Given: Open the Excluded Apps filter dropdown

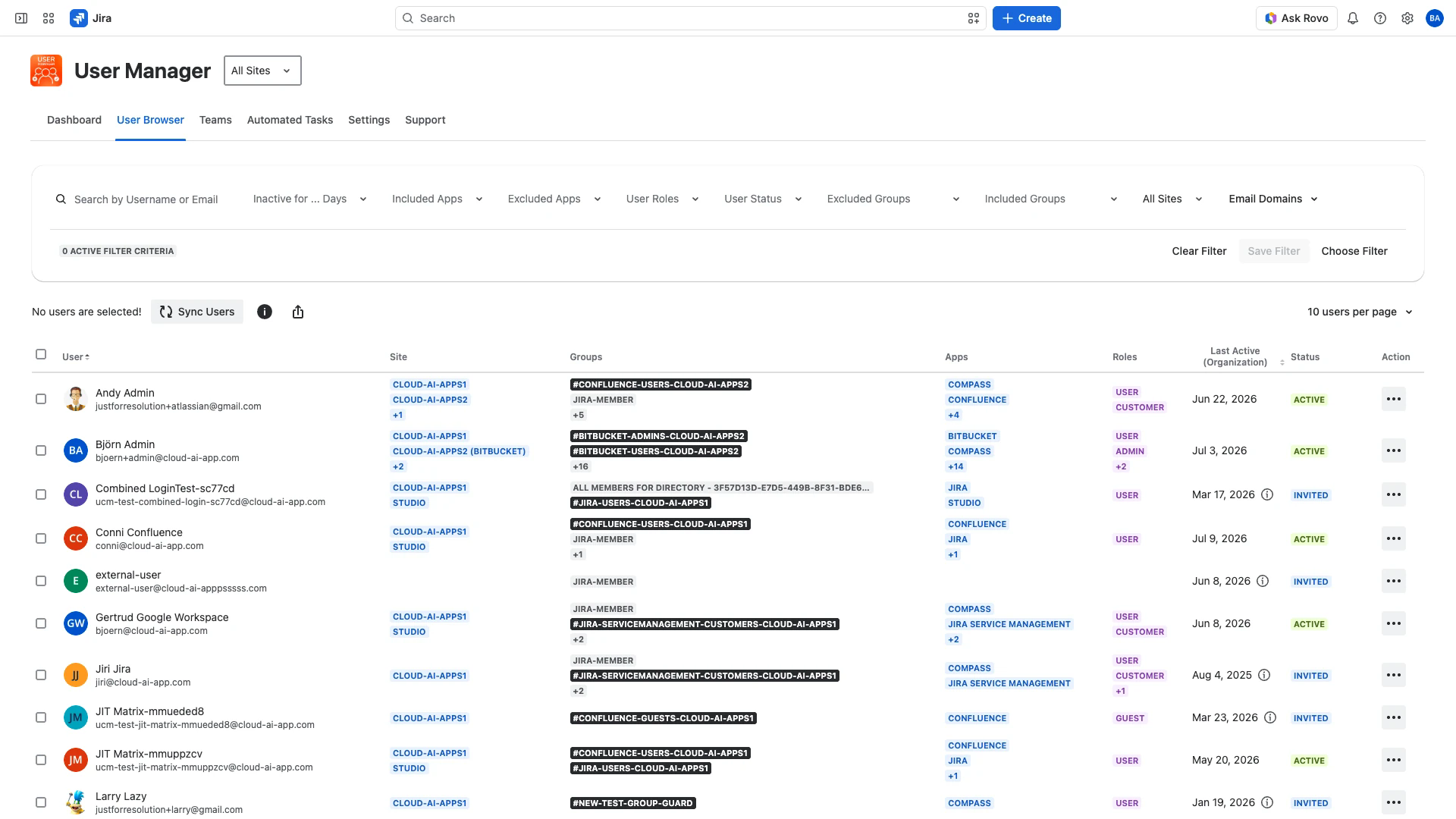Looking at the screenshot, I should point(554,199).
